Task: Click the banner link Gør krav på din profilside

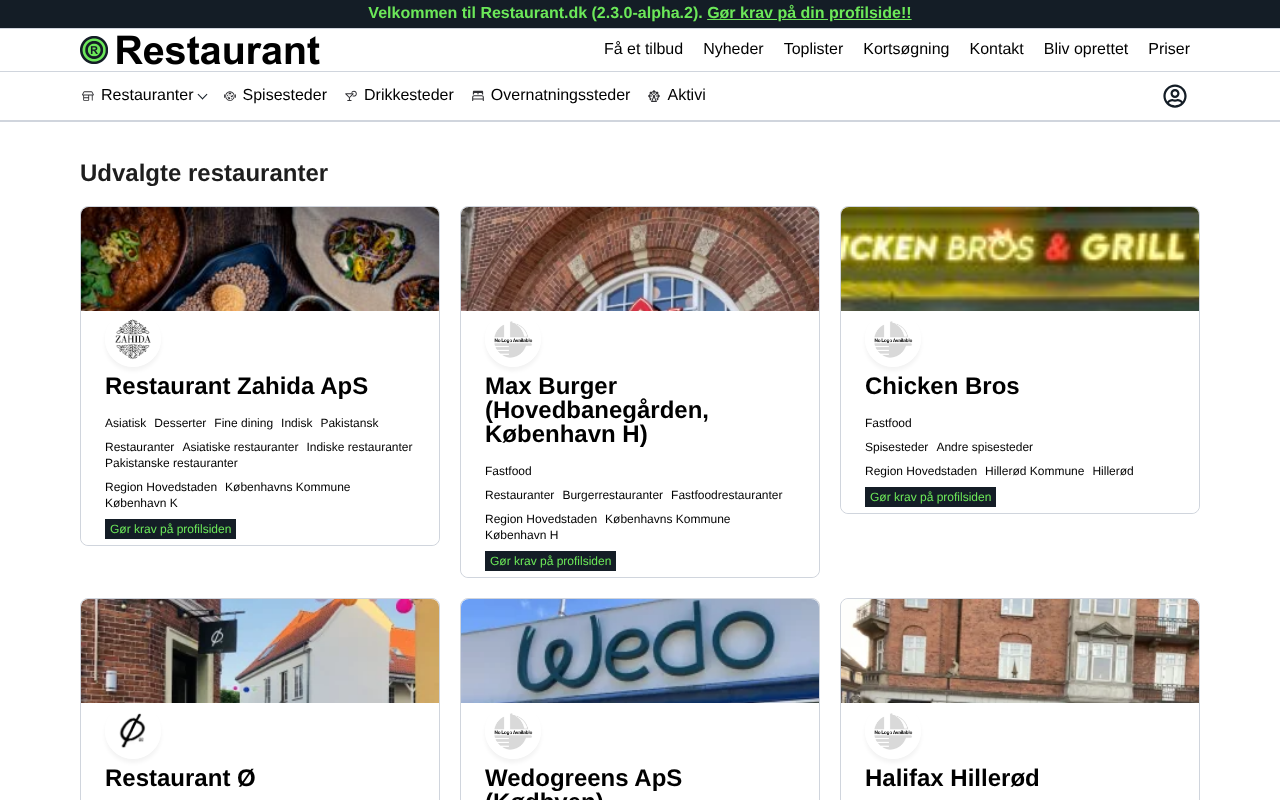Action: coord(809,13)
